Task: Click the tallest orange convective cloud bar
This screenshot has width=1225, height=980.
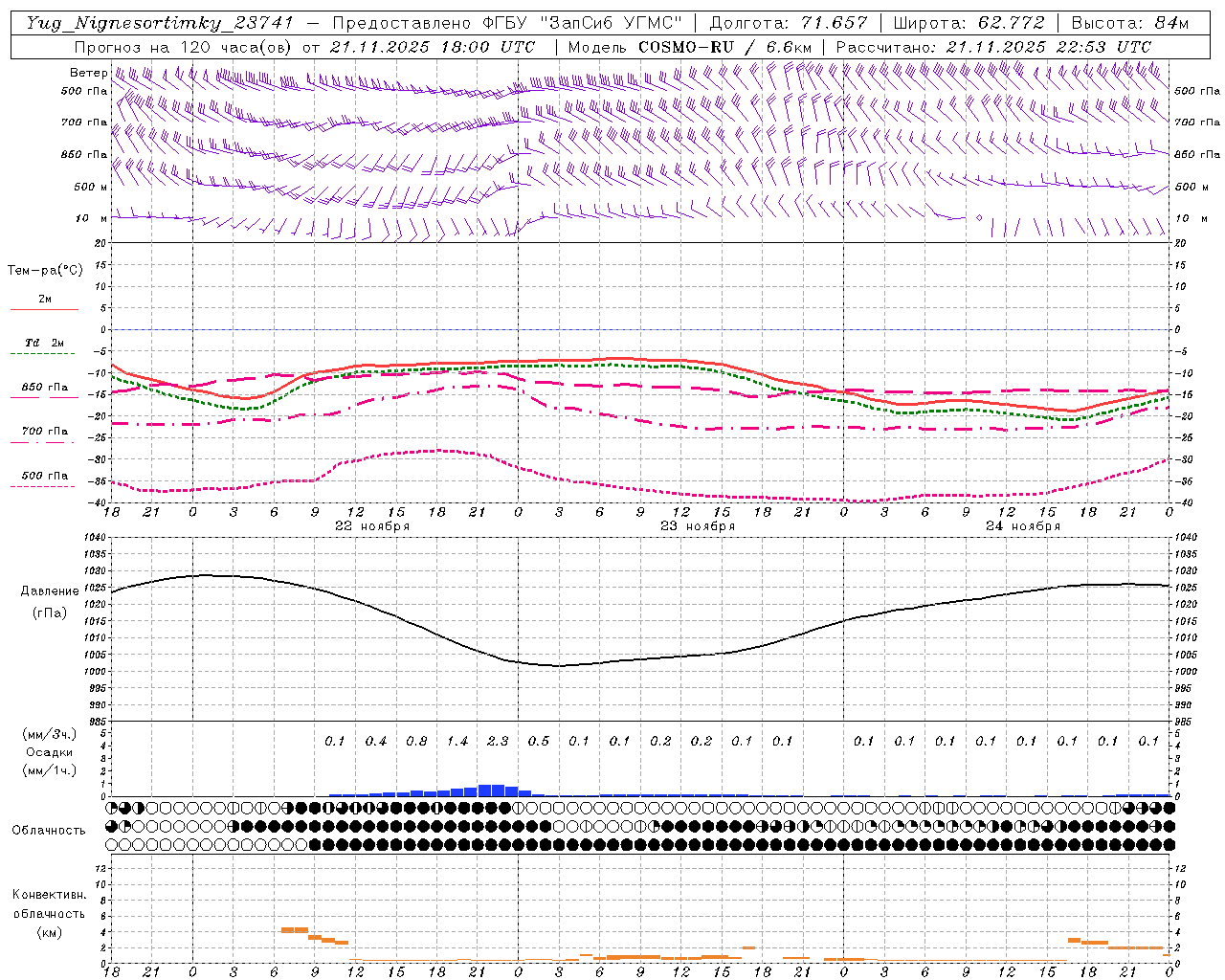Action: tap(294, 929)
